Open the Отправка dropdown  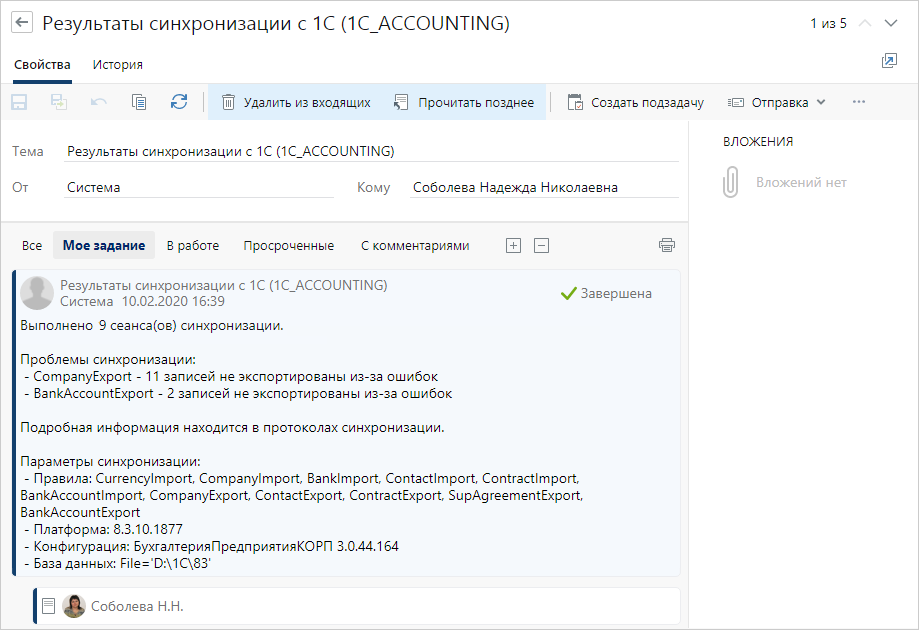(x=776, y=102)
